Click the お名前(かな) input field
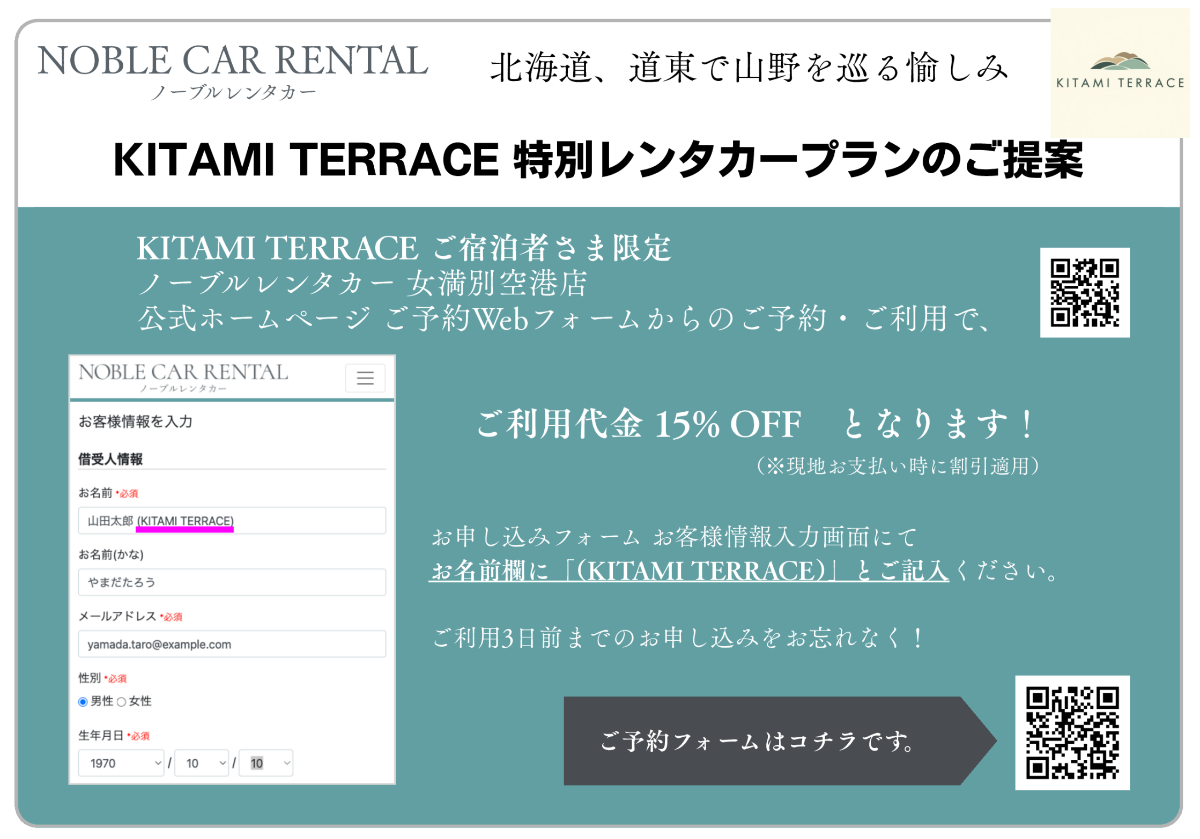 pyautogui.click(x=232, y=582)
